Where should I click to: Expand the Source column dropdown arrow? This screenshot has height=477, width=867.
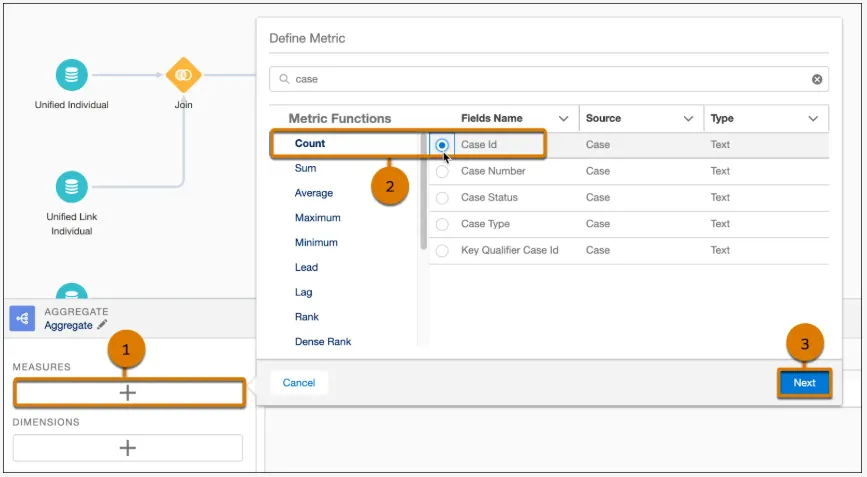point(688,119)
